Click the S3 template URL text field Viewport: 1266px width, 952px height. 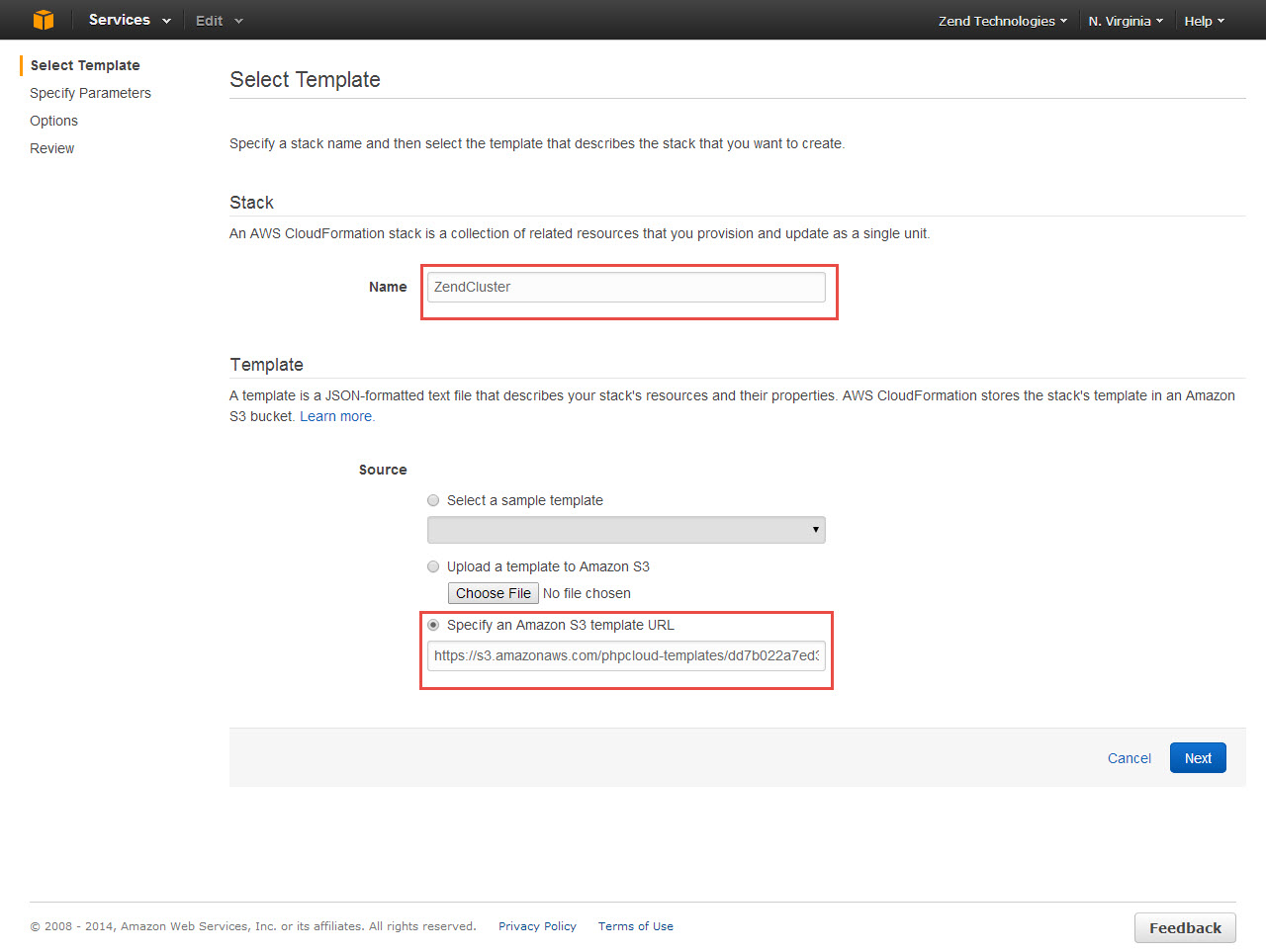[x=626, y=655]
